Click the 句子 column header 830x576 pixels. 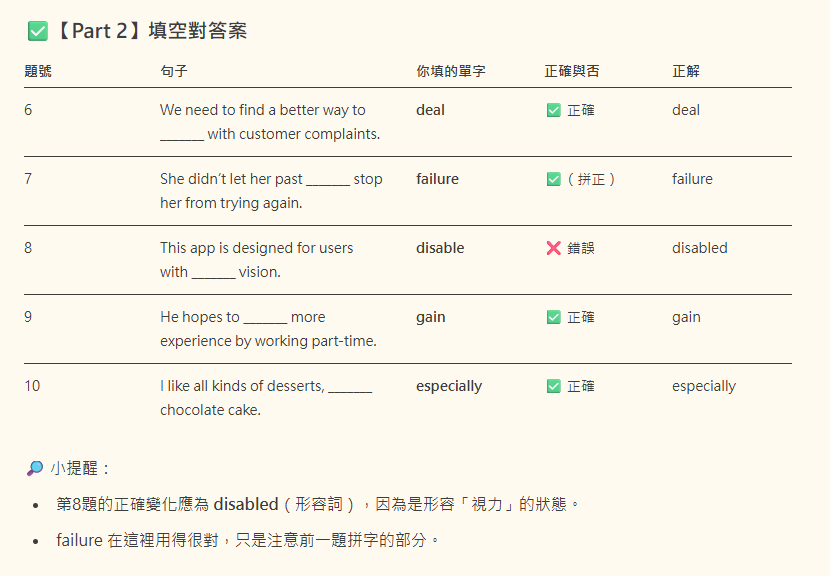coord(174,71)
